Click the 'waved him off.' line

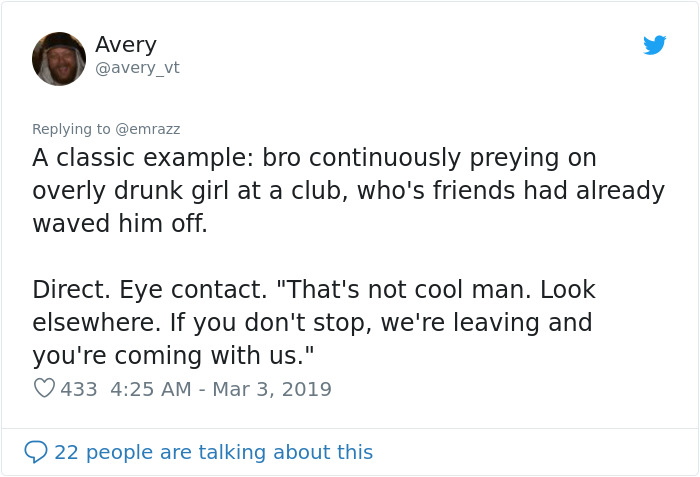coord(120,223)
